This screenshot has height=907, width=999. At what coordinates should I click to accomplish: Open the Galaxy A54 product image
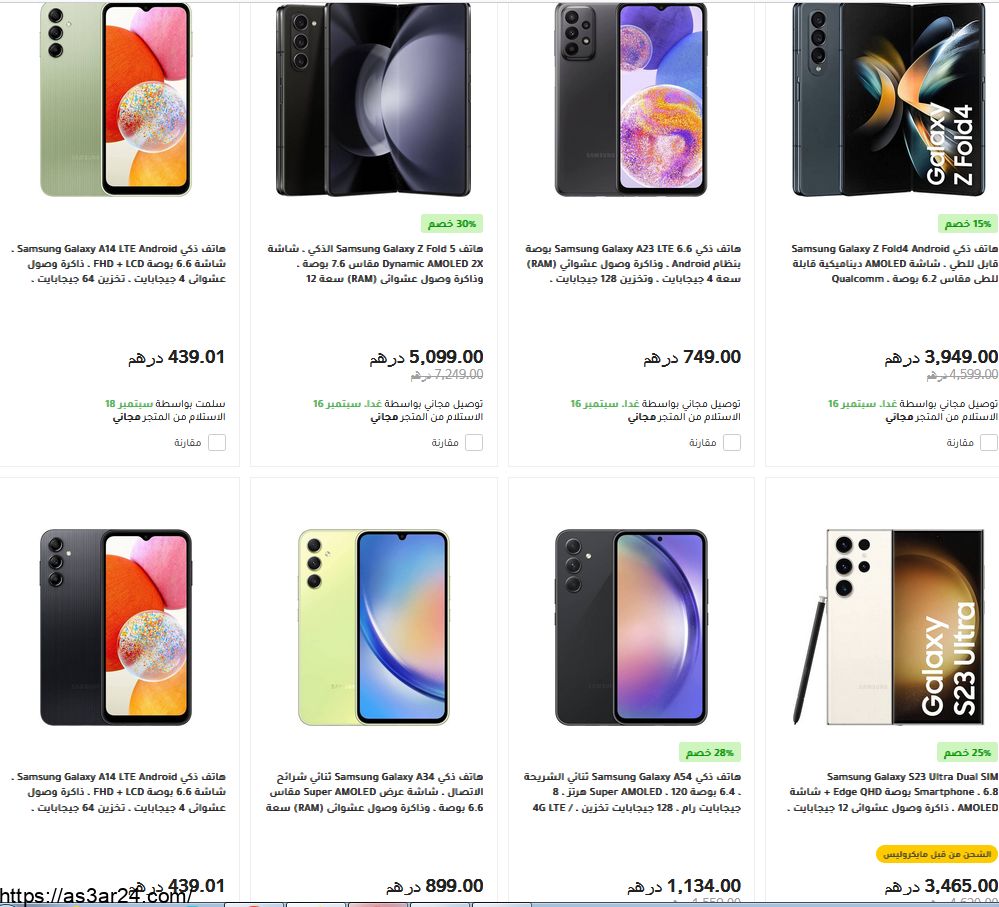pos(631,627)
